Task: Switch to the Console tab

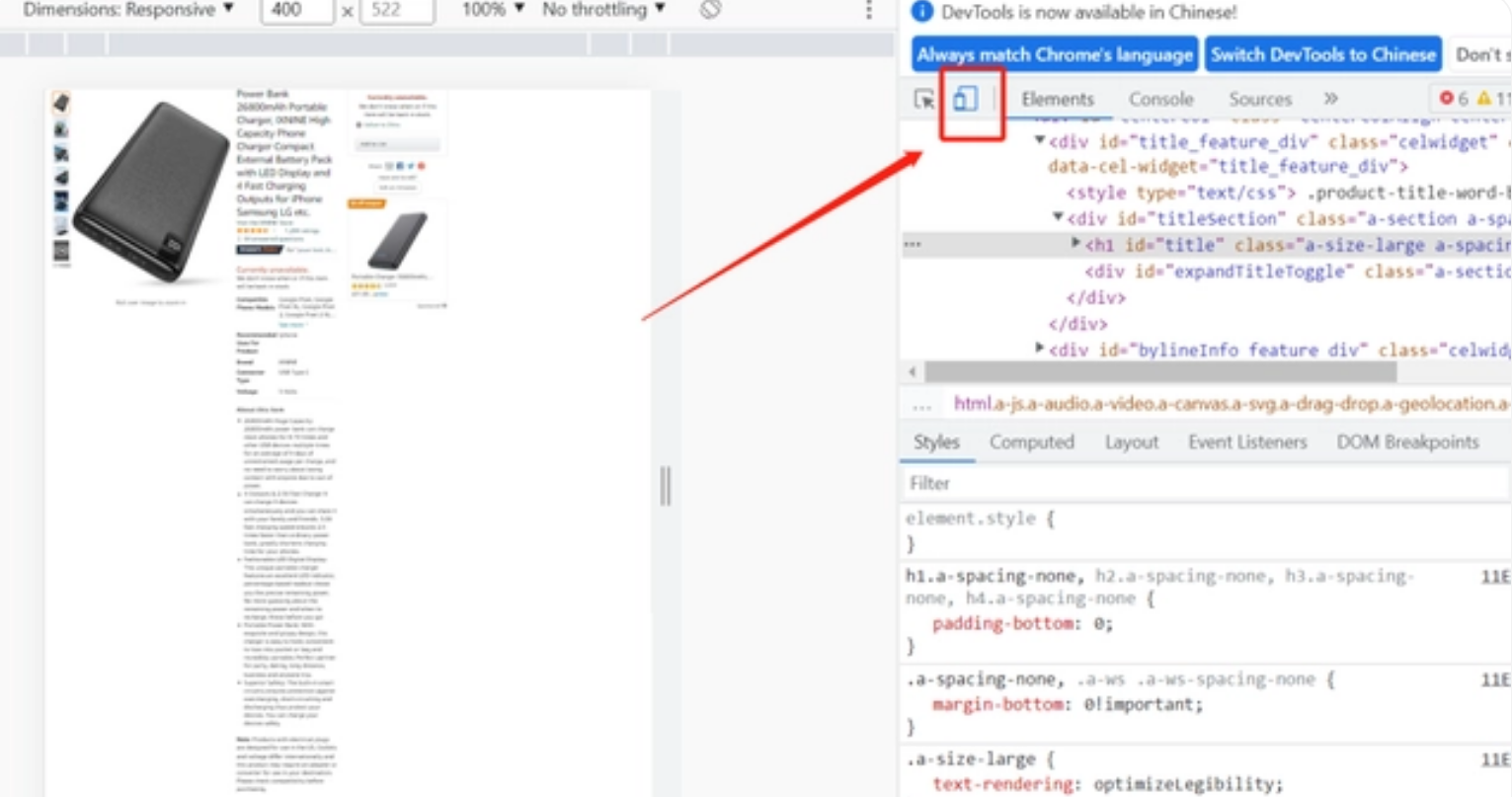Action: click(x=1160, y=99)
